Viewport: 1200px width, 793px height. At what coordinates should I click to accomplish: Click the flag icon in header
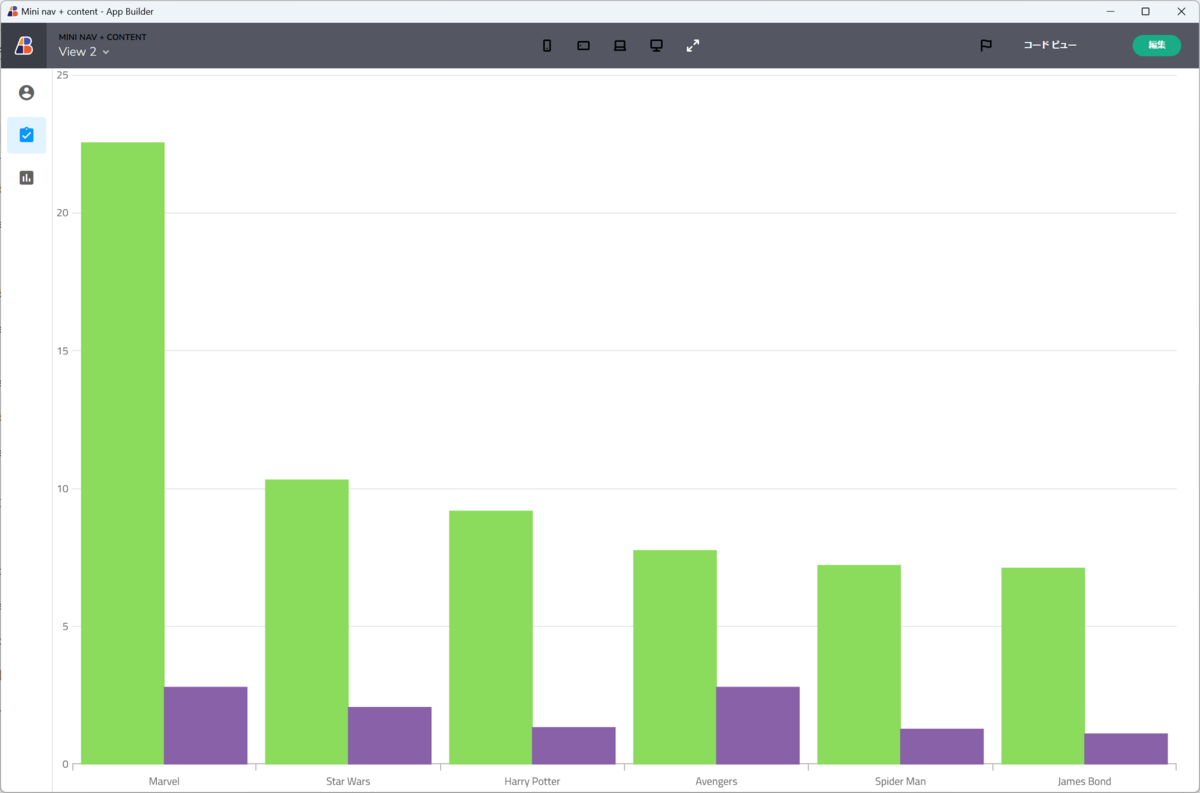point(986,45)
